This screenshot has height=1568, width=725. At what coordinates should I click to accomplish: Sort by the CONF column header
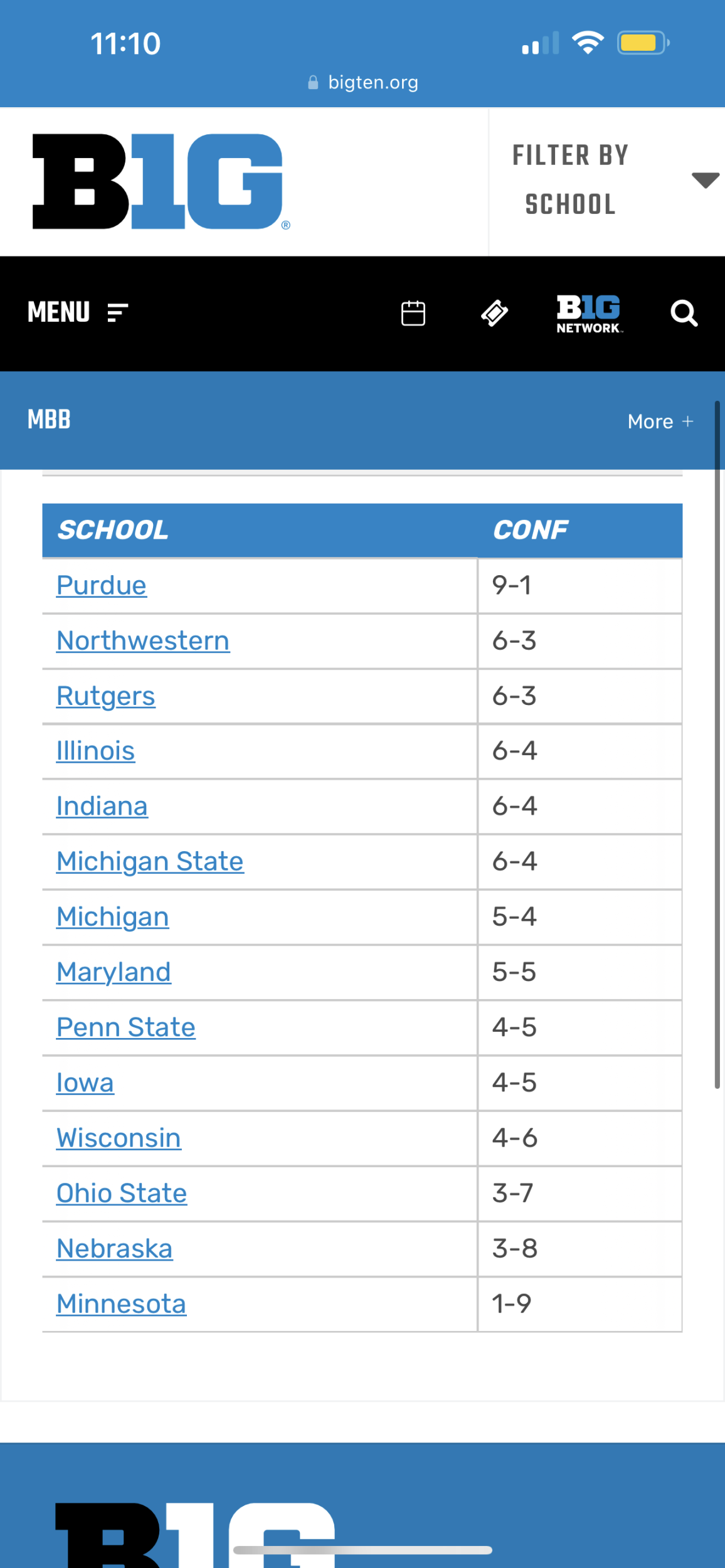[531, 531]
